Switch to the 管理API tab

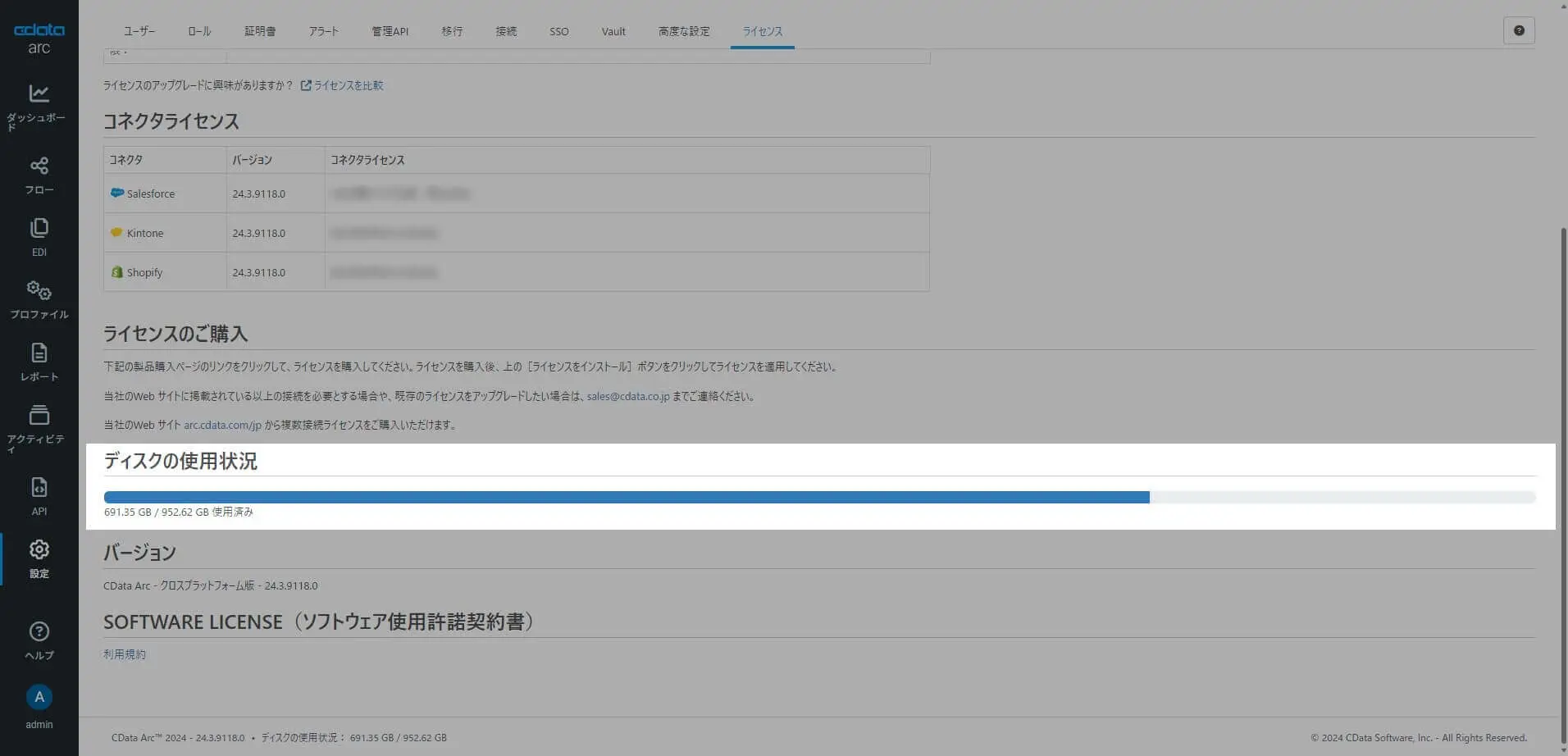click(390, 31)
